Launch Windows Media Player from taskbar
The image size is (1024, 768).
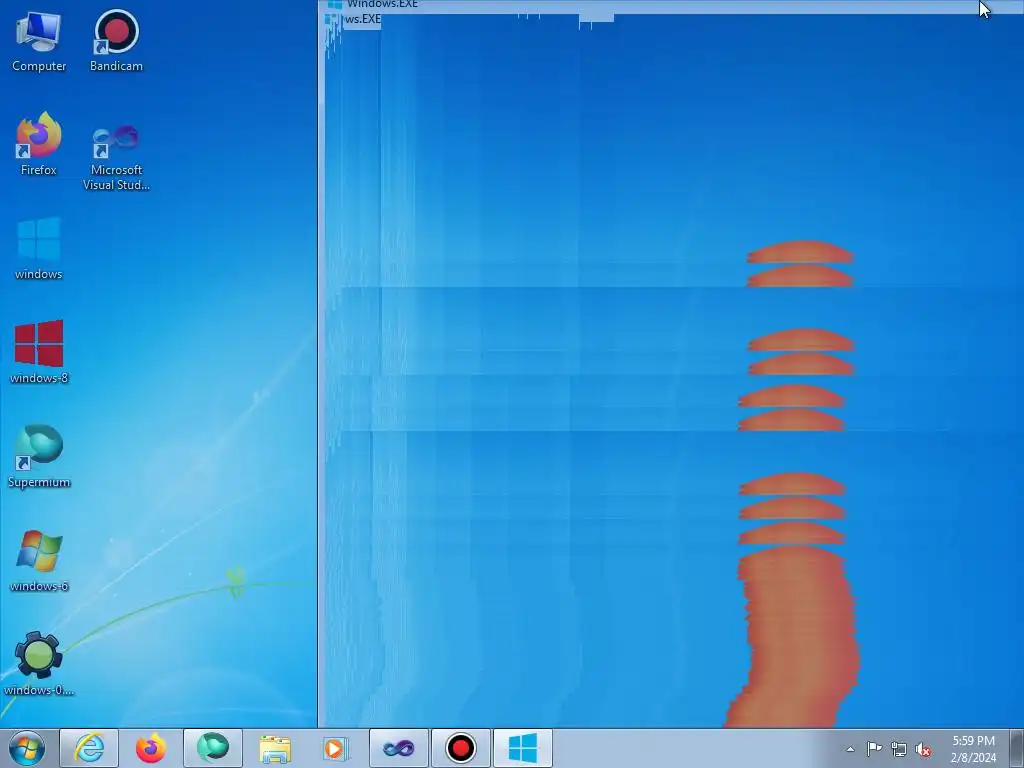point(336,748)
